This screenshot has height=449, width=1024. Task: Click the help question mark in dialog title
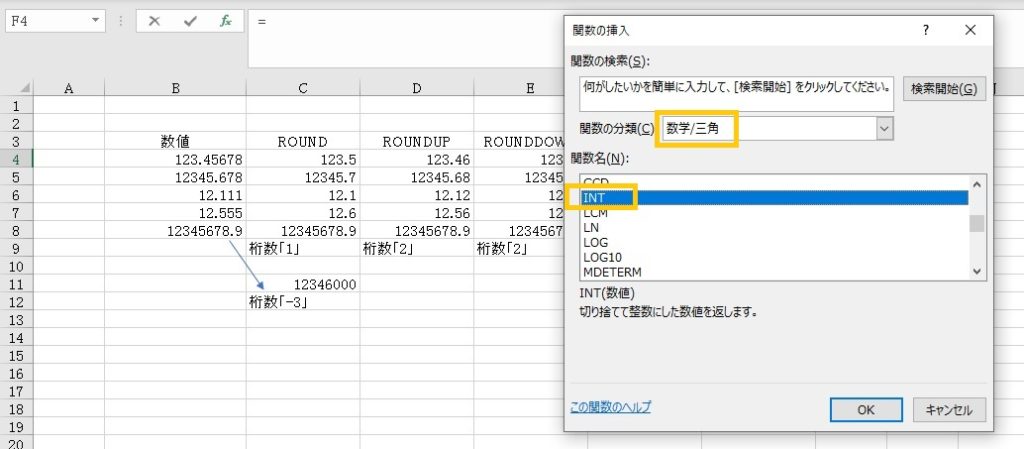pos(925,30)
